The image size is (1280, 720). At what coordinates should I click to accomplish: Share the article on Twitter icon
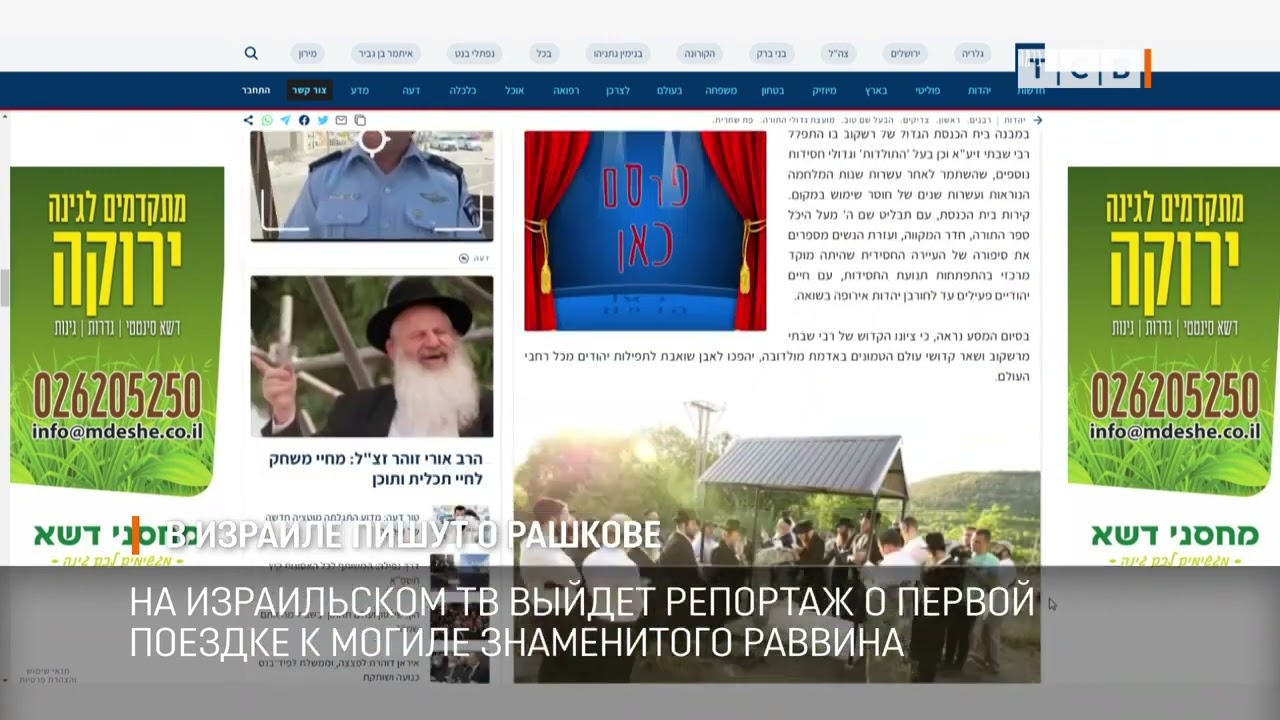click(323, 120)
